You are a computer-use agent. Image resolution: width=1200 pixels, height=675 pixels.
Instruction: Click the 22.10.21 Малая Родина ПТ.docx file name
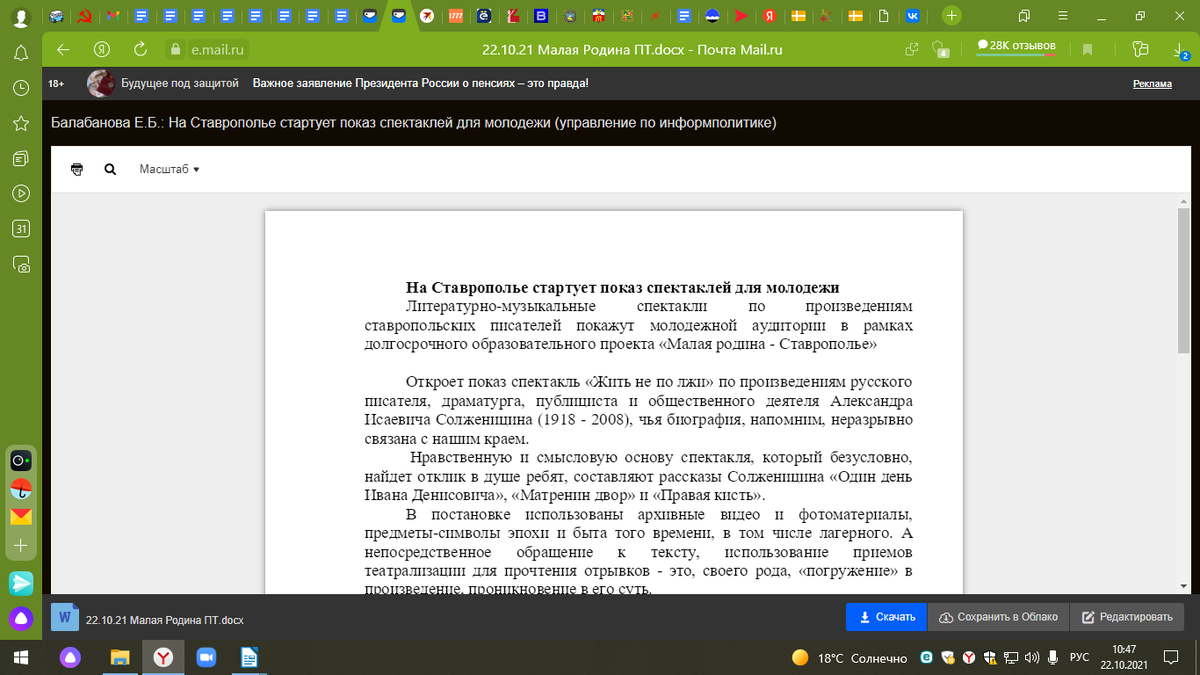pyautogui.click(x=165, y=620)
